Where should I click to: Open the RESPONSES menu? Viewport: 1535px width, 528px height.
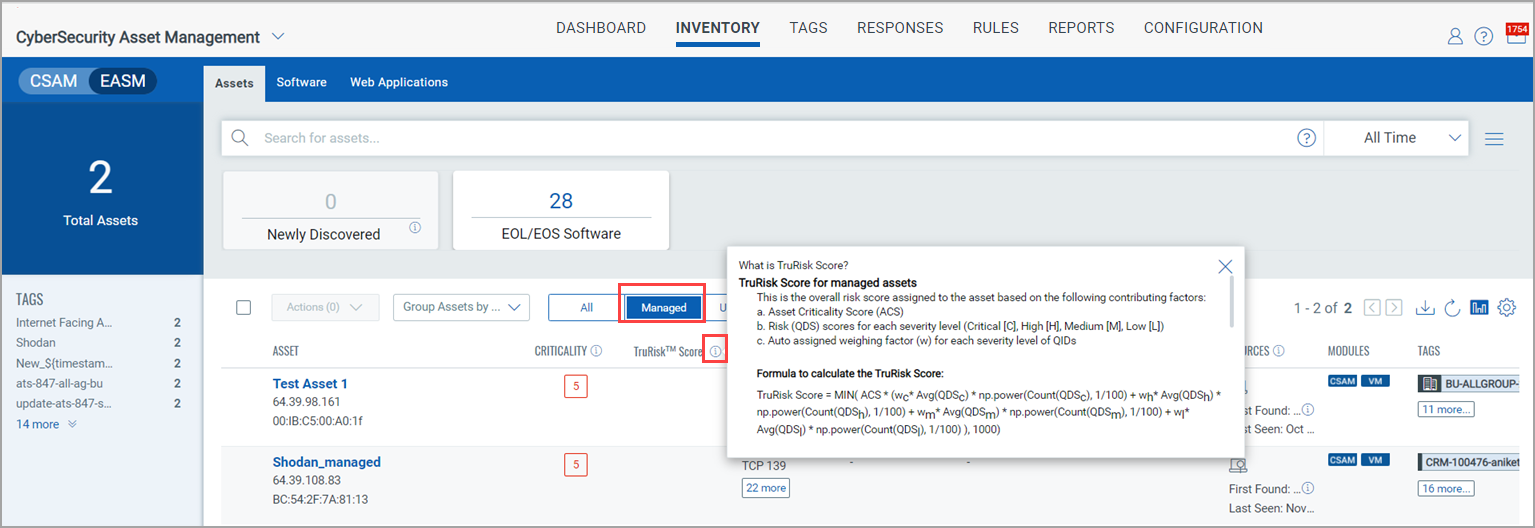900,28
